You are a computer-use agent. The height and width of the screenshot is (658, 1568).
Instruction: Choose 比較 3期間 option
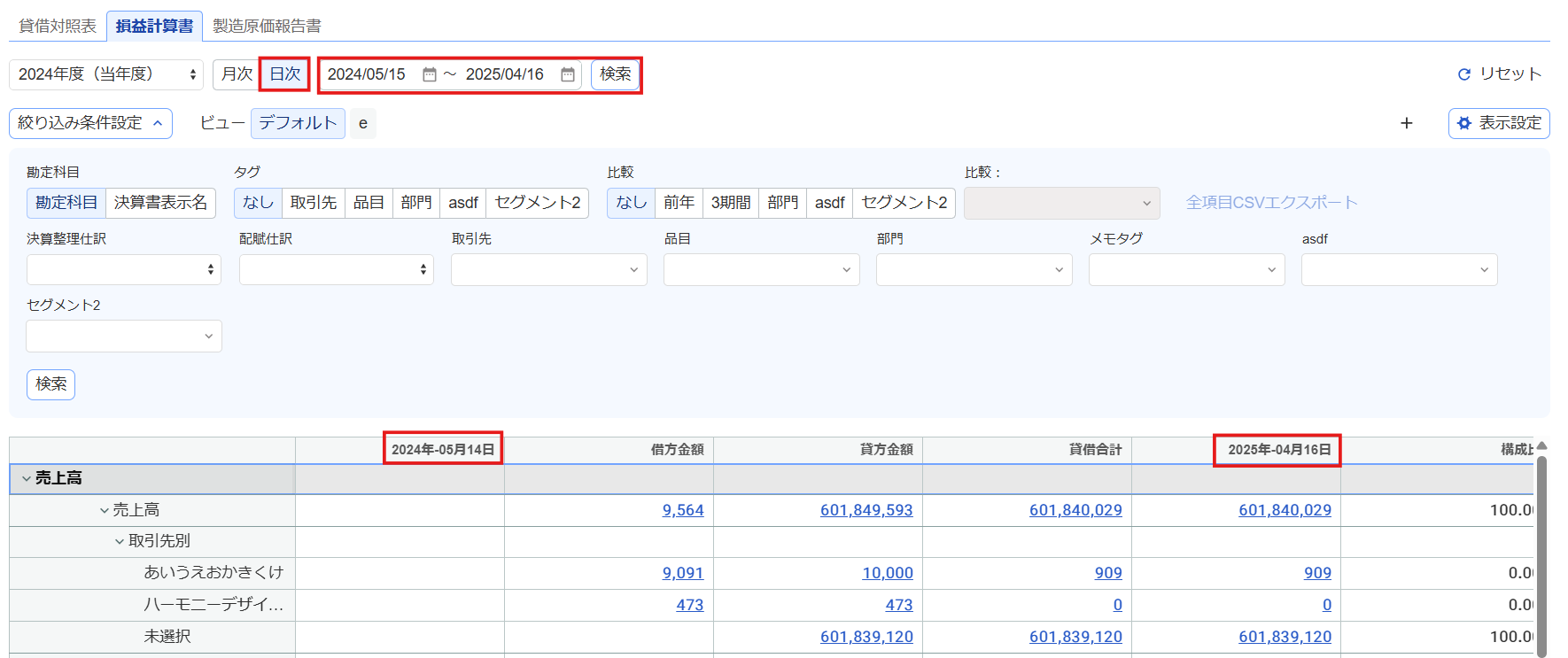point(731,203)
